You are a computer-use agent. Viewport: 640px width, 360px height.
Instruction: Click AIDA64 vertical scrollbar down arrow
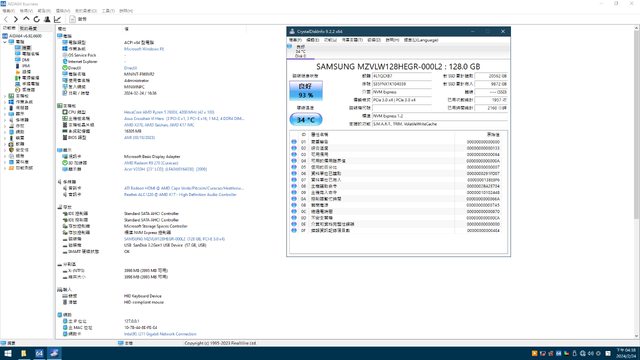[x=637, y=336]
